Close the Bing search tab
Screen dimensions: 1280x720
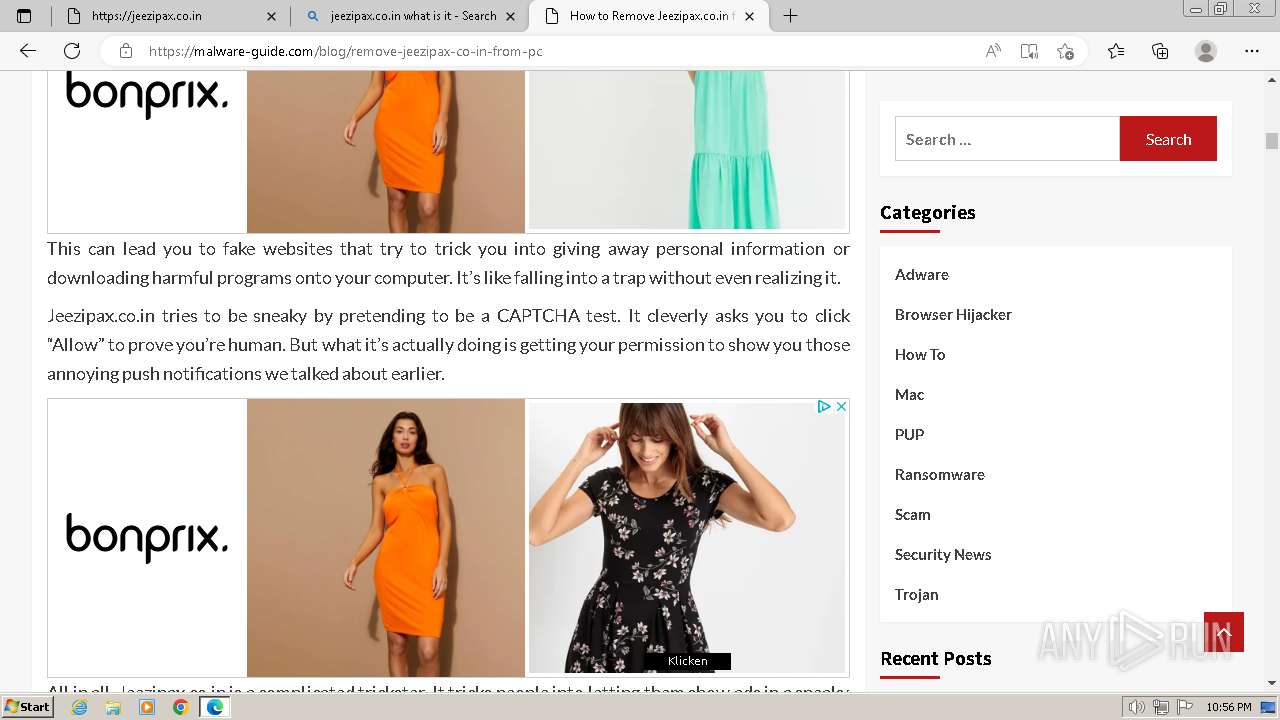point(511,16)
